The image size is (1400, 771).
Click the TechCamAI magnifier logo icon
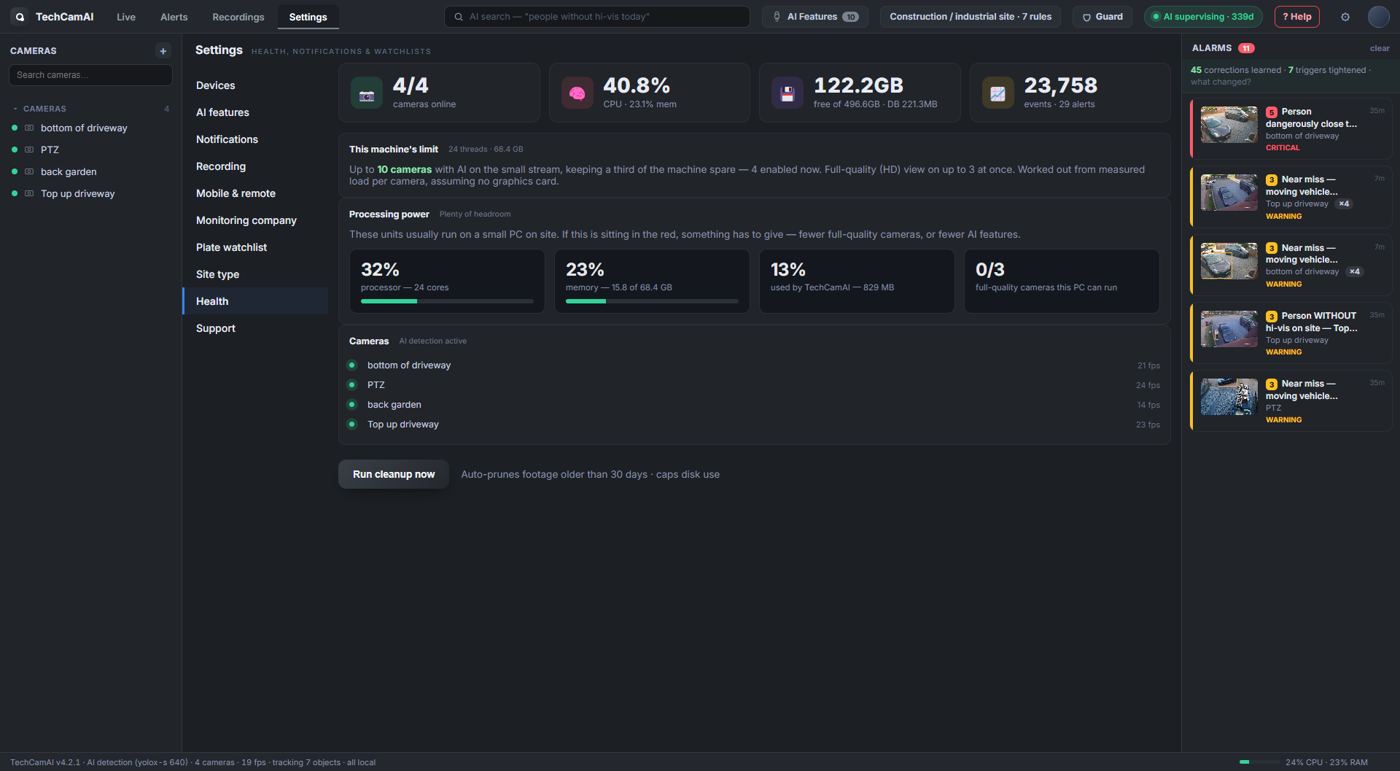coord(19,17)
